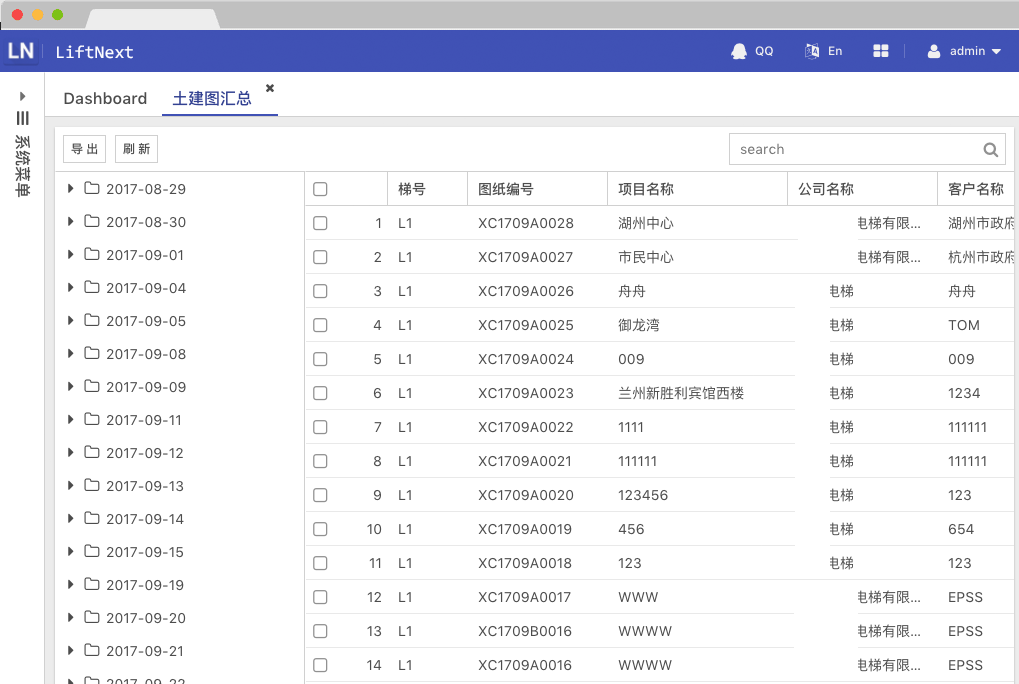This screenshot has height=684, width=1019.
Task: Click the 2017-09-11 folder icon
Action: (92, 420)
